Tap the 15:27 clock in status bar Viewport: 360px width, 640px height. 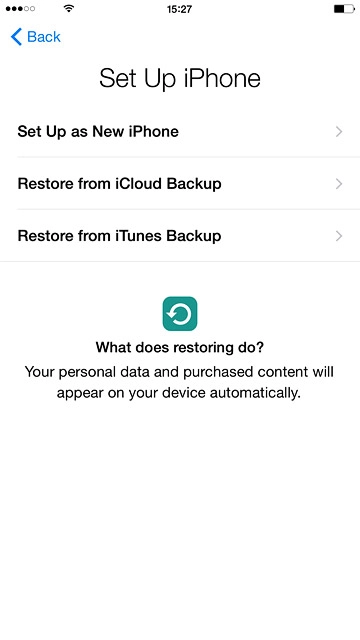pos(179,9)
